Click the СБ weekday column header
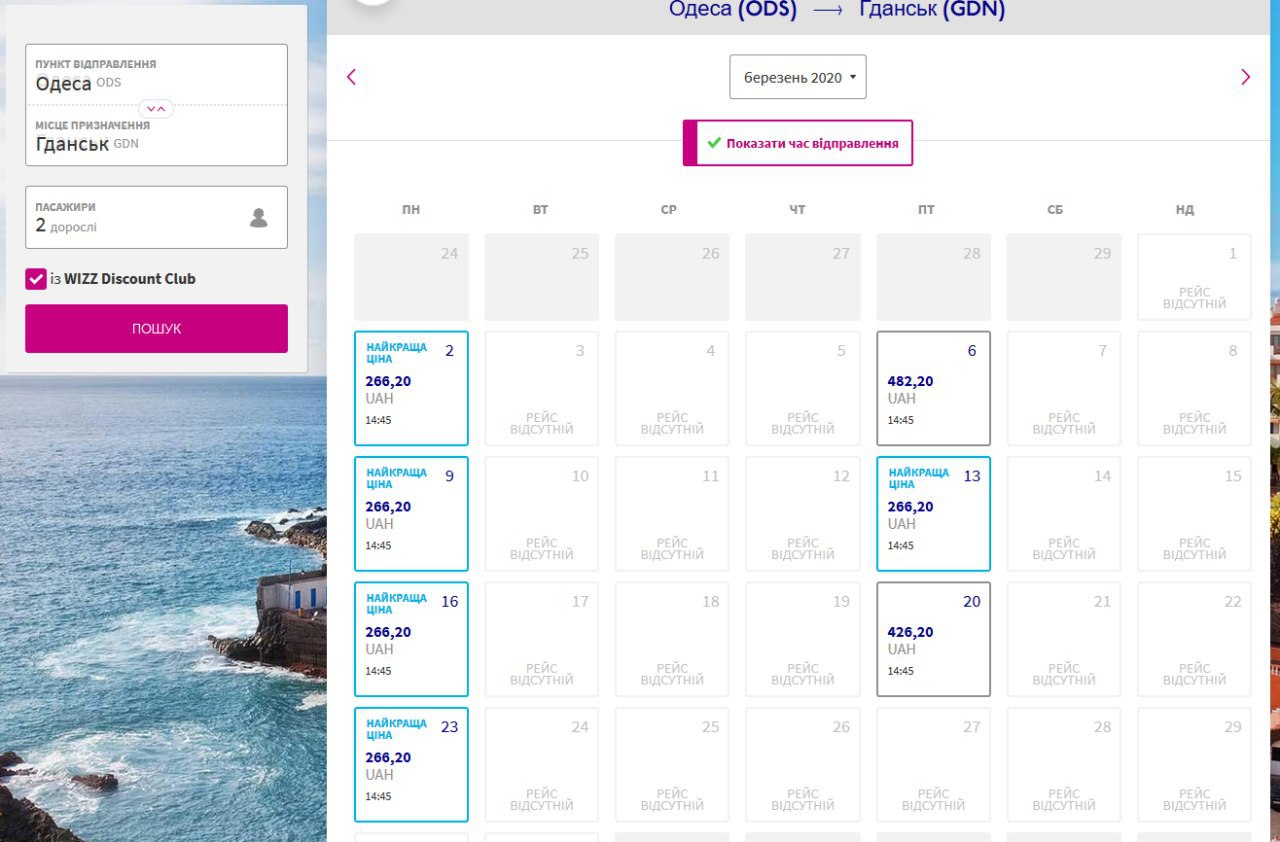Screen dimensions: 1280x842 tap(1055, 210)
